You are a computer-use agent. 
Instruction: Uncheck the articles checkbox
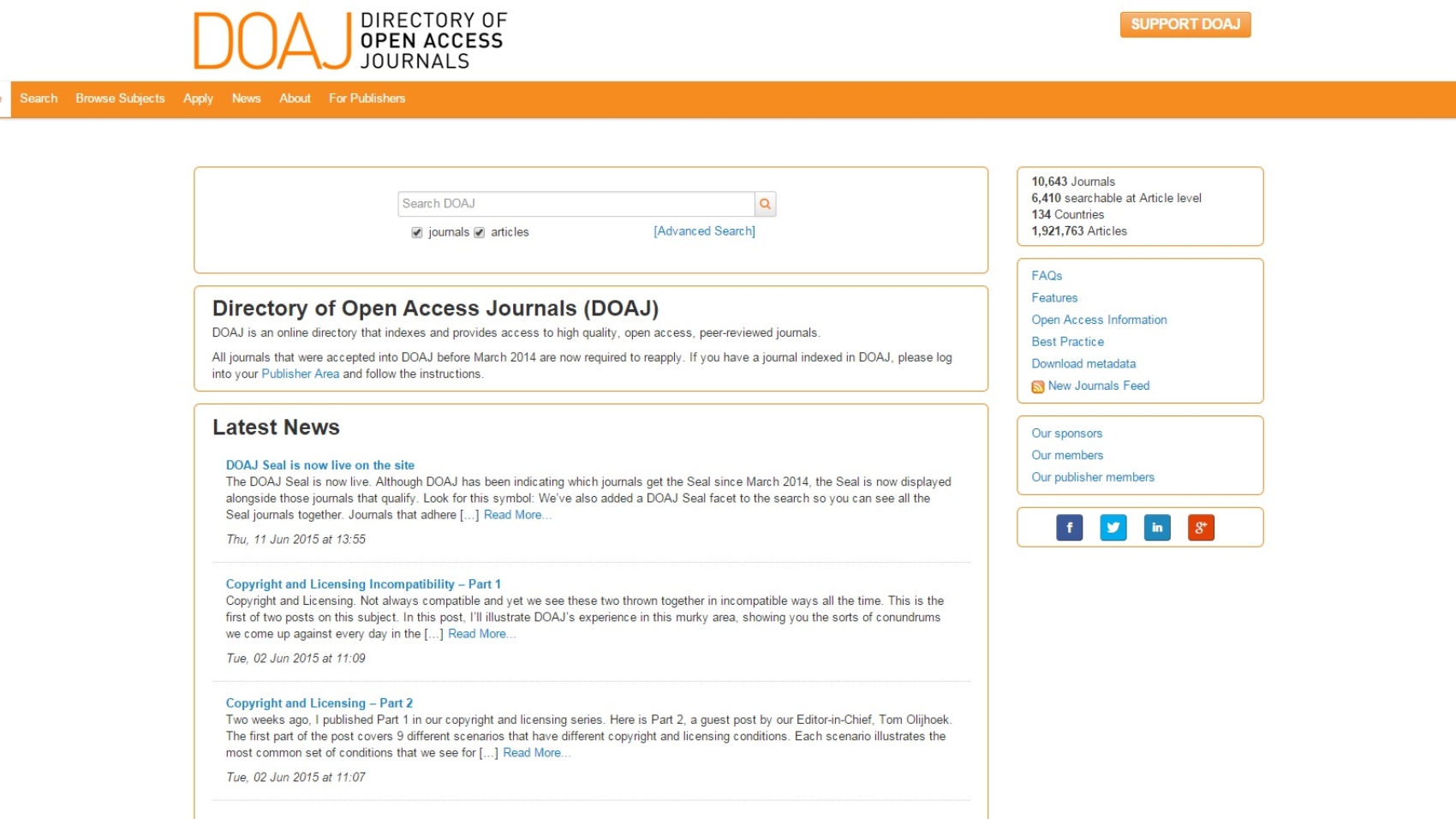click(480, 233)
